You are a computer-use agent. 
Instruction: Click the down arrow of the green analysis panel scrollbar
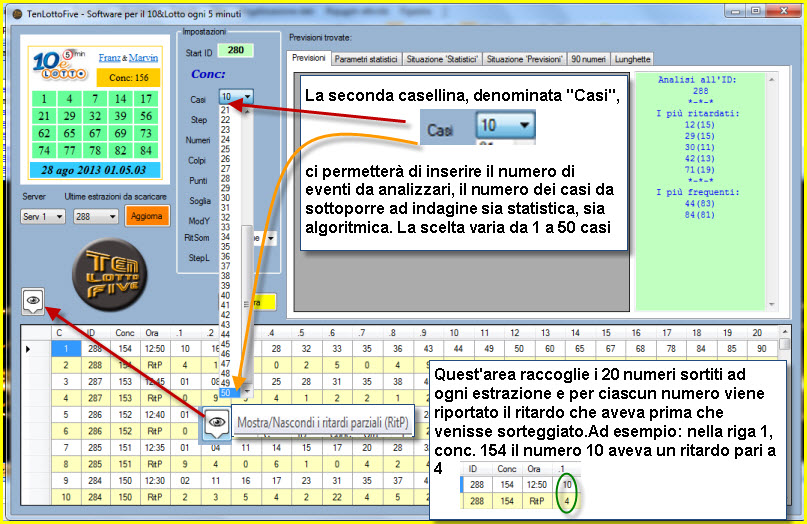[x=771, y=305]
